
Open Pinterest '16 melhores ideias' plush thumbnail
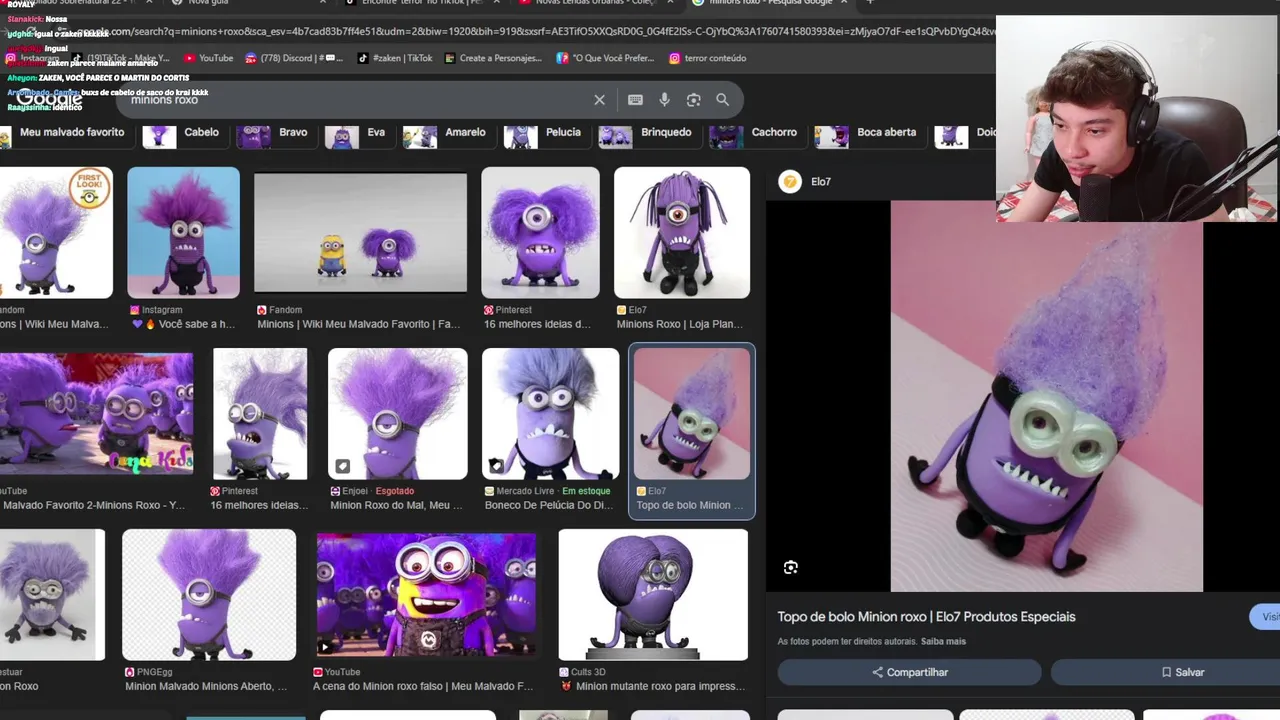coord(540,232)
